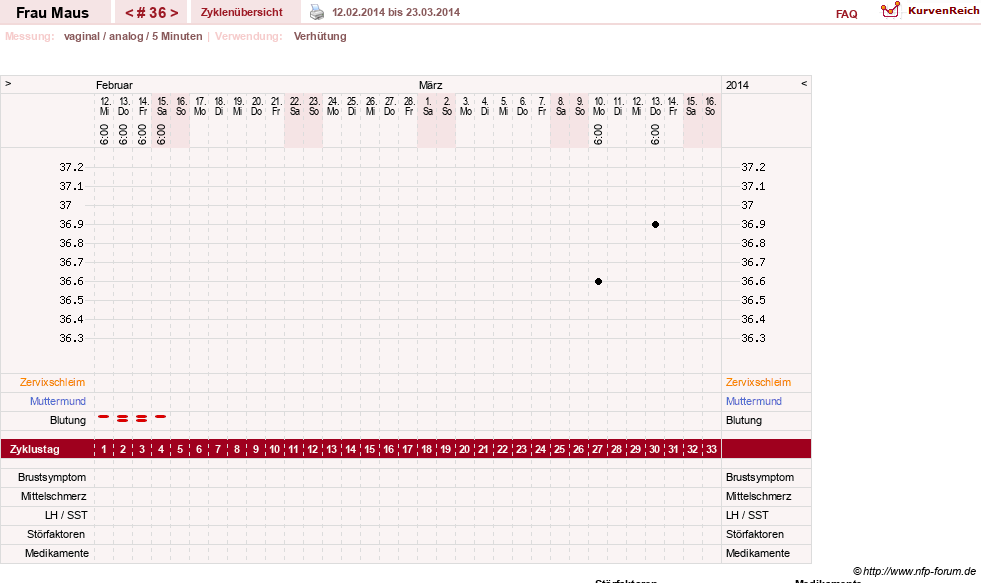Click the Verhütung usage value
The width and height of the screenshot is (981, 583).
pos(320,36)
